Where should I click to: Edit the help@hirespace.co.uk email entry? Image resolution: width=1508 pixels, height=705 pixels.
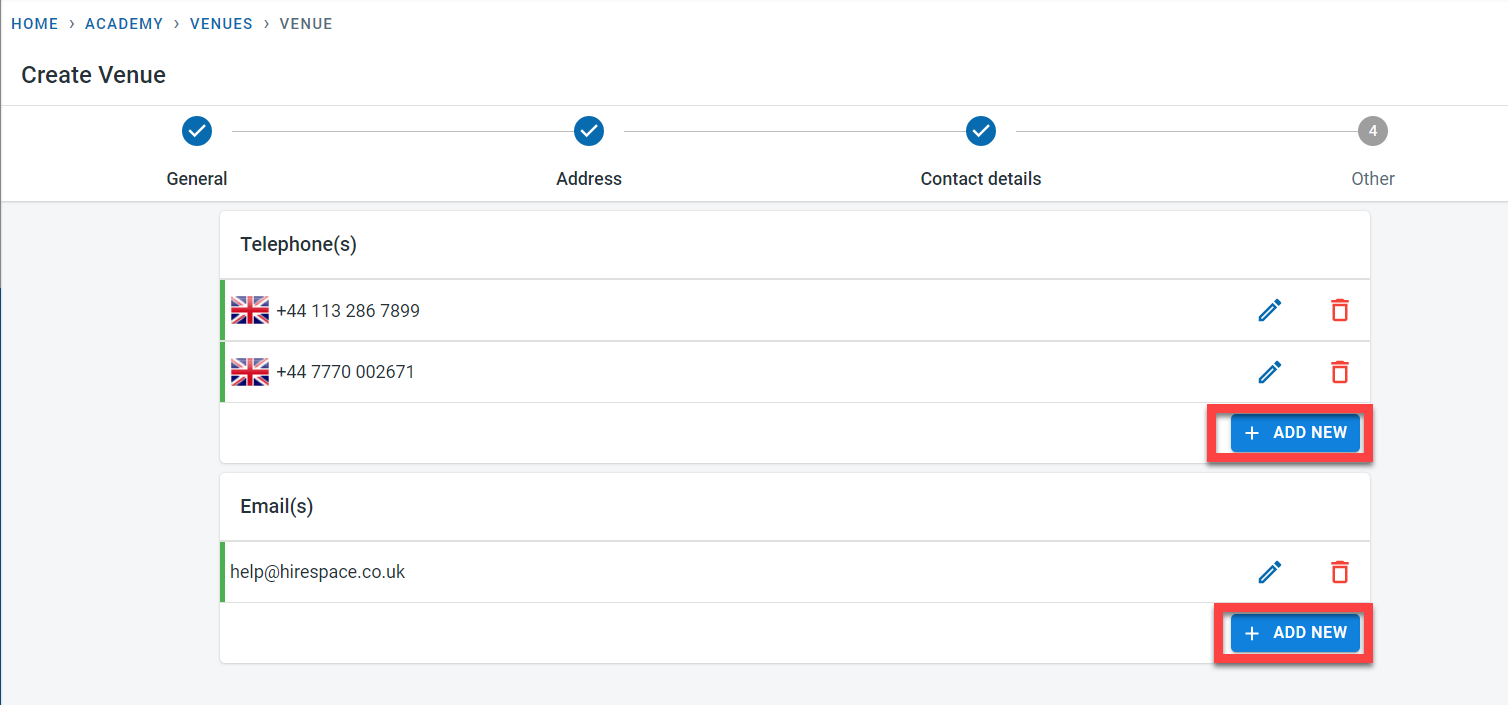[1269, 572]
